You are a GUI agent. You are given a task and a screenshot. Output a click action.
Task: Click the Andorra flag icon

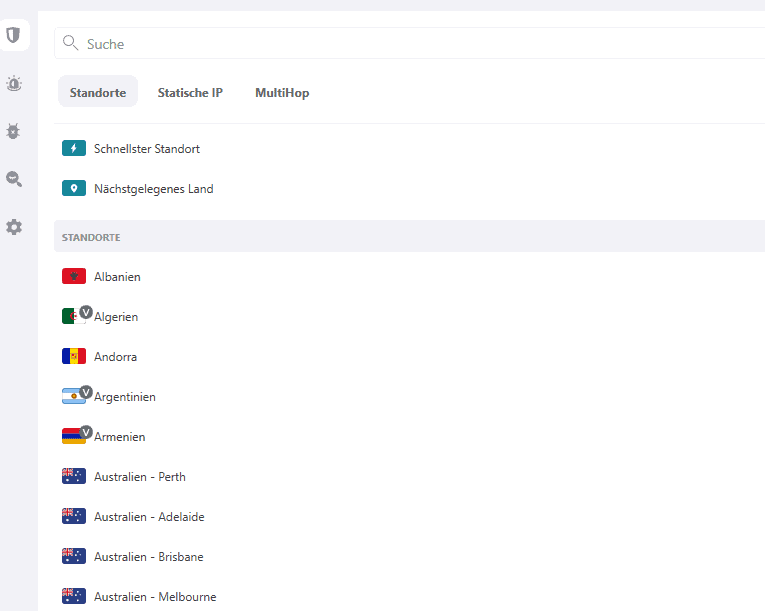pyautogui.click(x=74, y=356)
